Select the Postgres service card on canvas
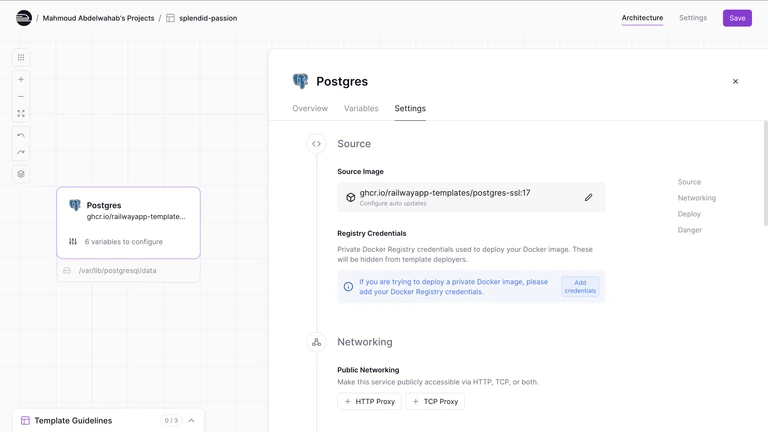 pyautogui.click(x=128, y=223)
